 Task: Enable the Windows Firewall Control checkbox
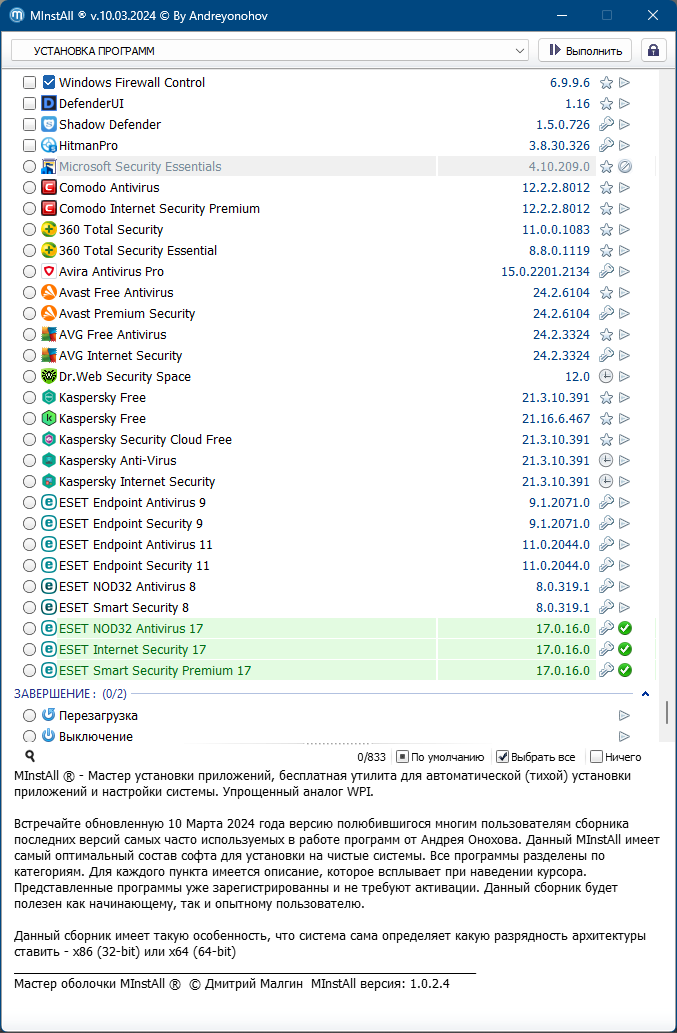click(30, 83)
